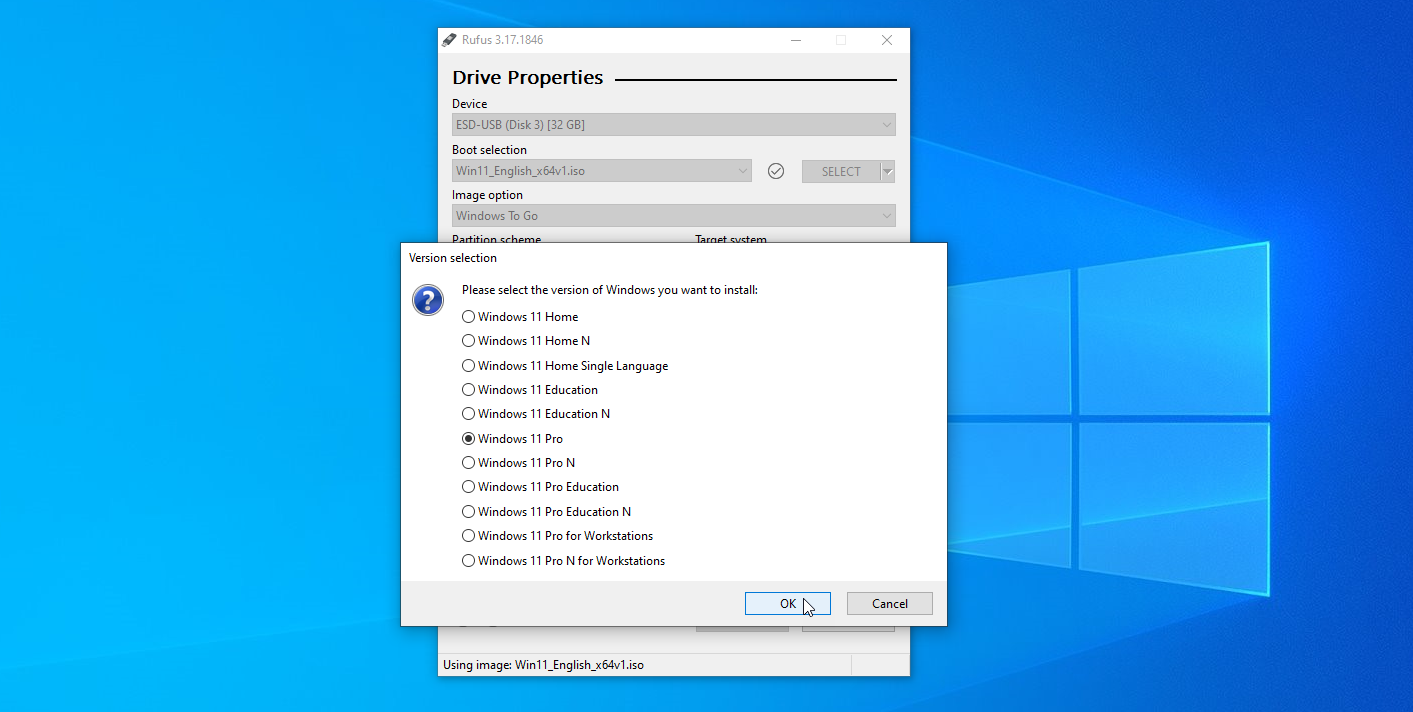
Task: Choose Windows 11 Education
Action: click(x=468, y=389)
